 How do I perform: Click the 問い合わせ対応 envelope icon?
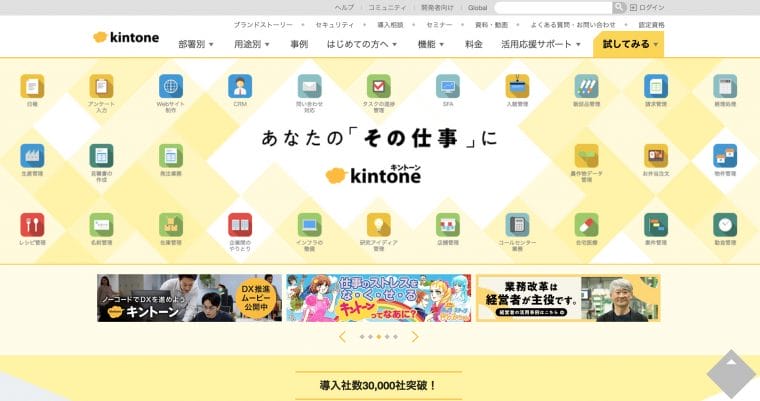[309, 86]
